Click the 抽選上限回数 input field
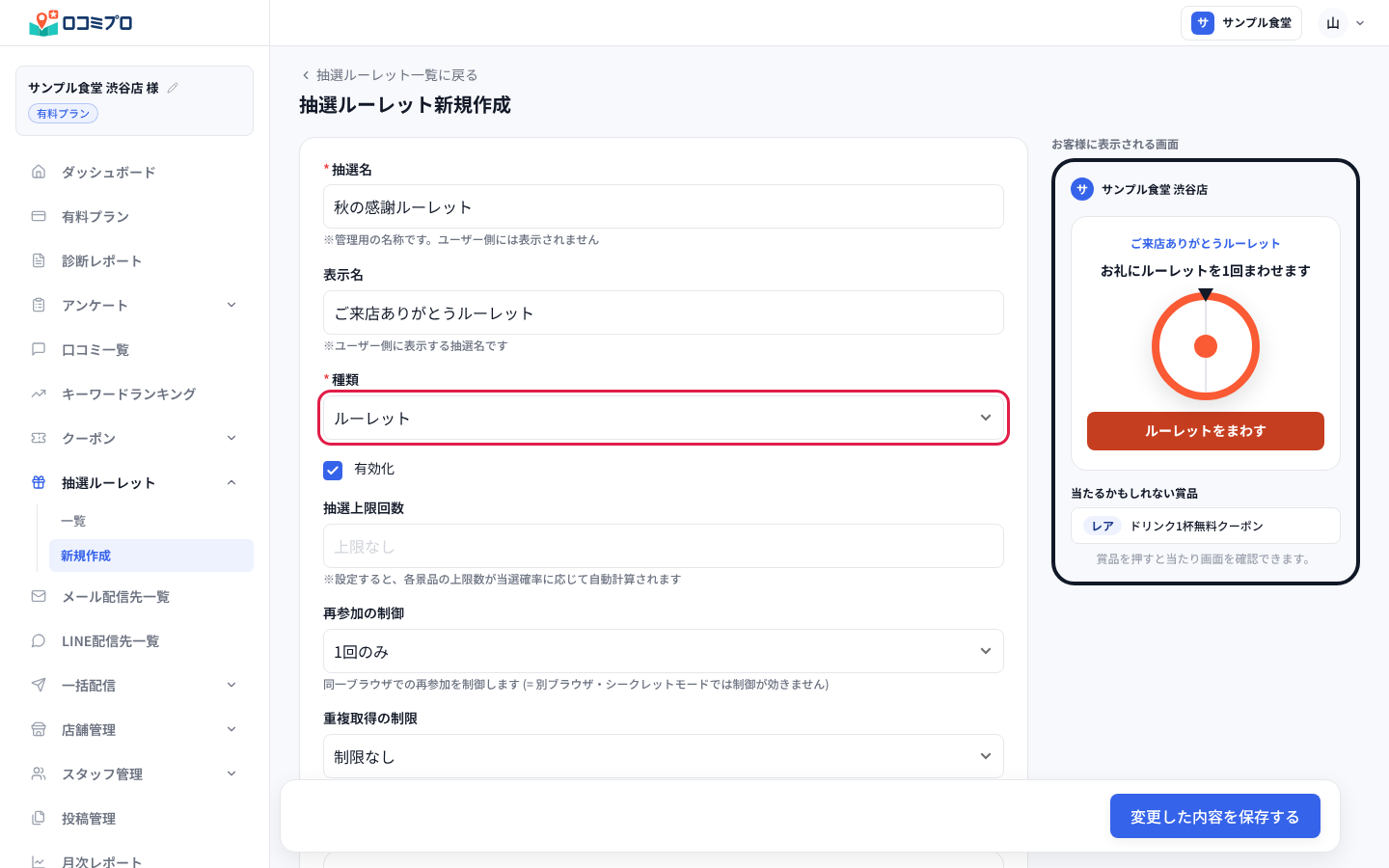The width and height of the screenshot is (1389, 868). coord(664,546)
